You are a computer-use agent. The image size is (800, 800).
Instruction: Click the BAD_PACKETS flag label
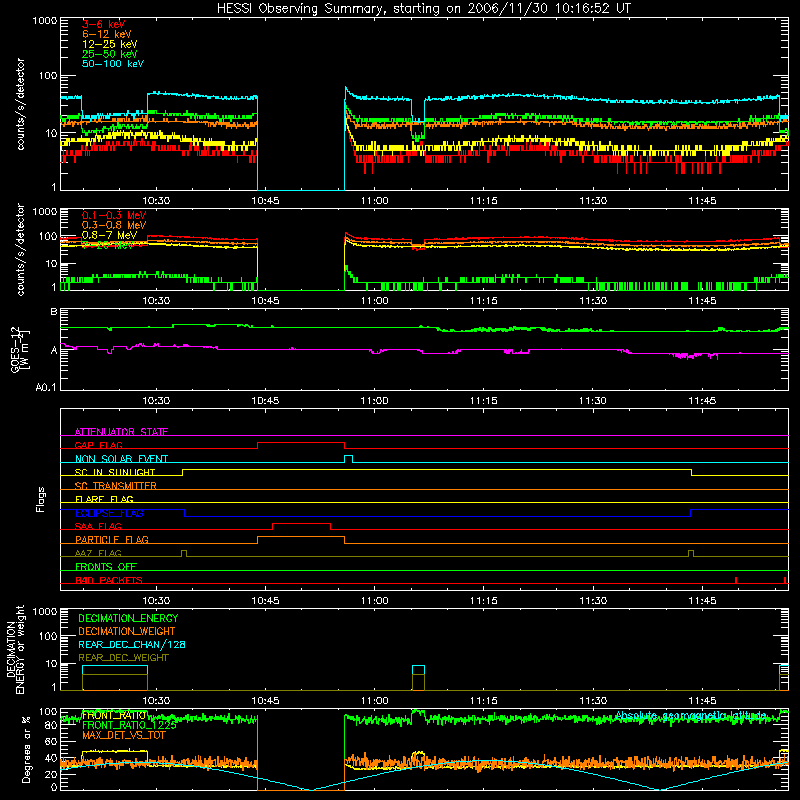pyautogui.click(x=109, y=580)
